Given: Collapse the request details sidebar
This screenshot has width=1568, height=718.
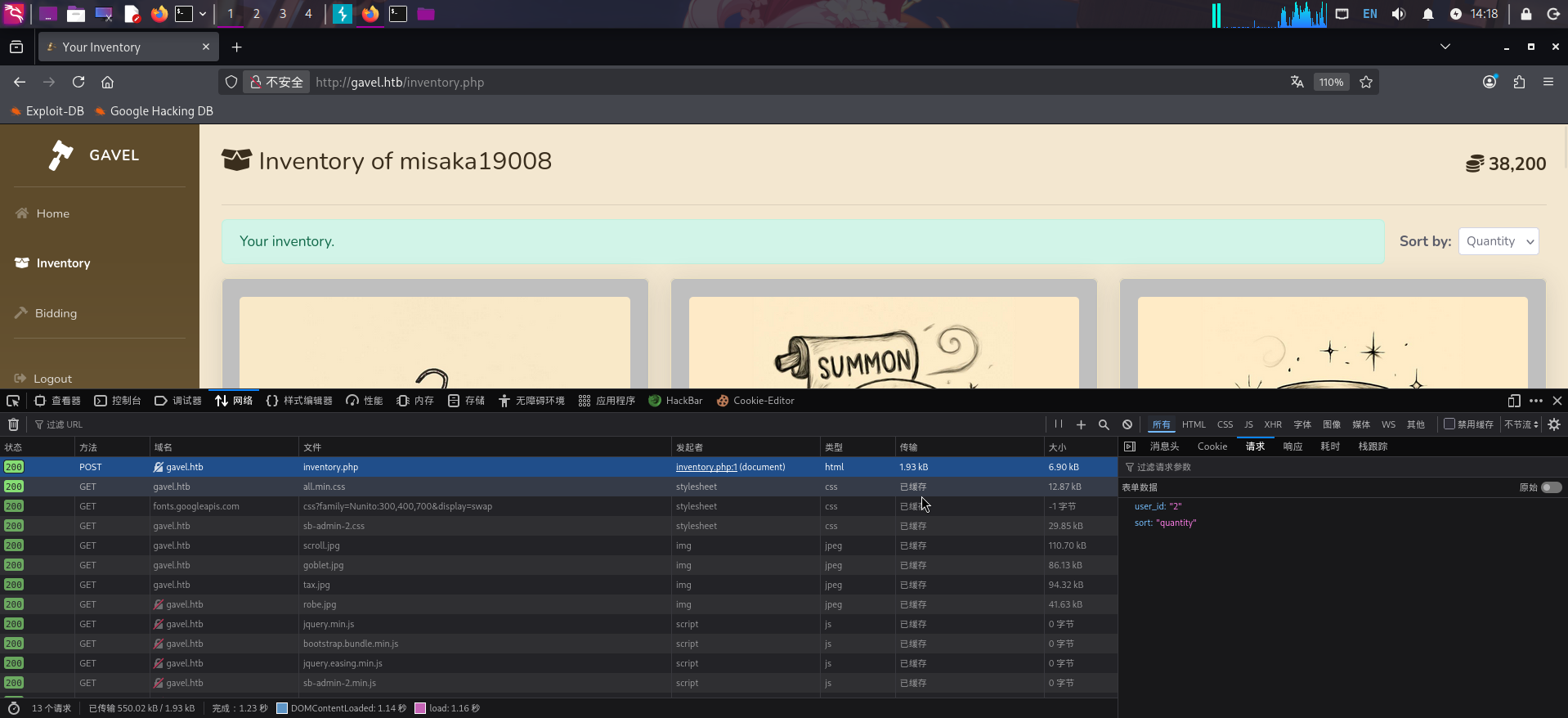Looking at the screenshot, I should click(x=1130, y=447).
